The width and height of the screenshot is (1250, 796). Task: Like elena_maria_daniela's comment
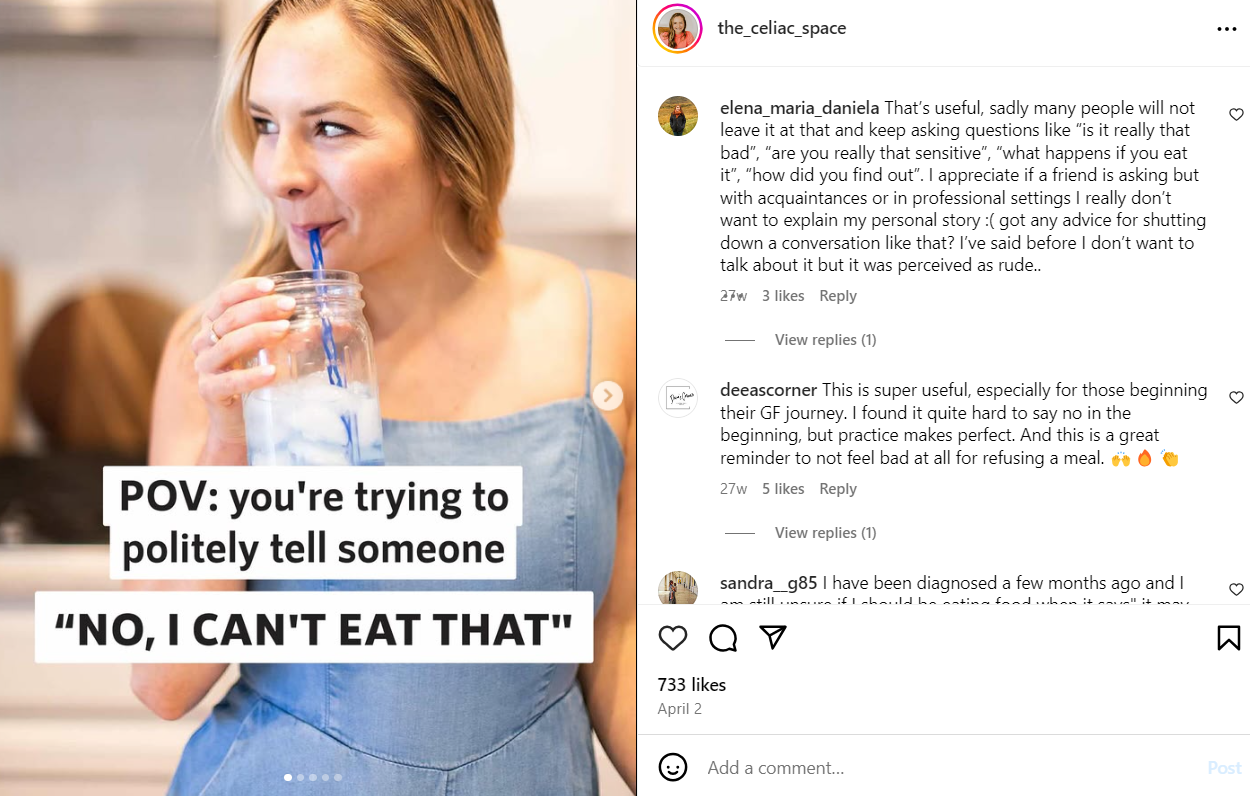point(1236,115)
